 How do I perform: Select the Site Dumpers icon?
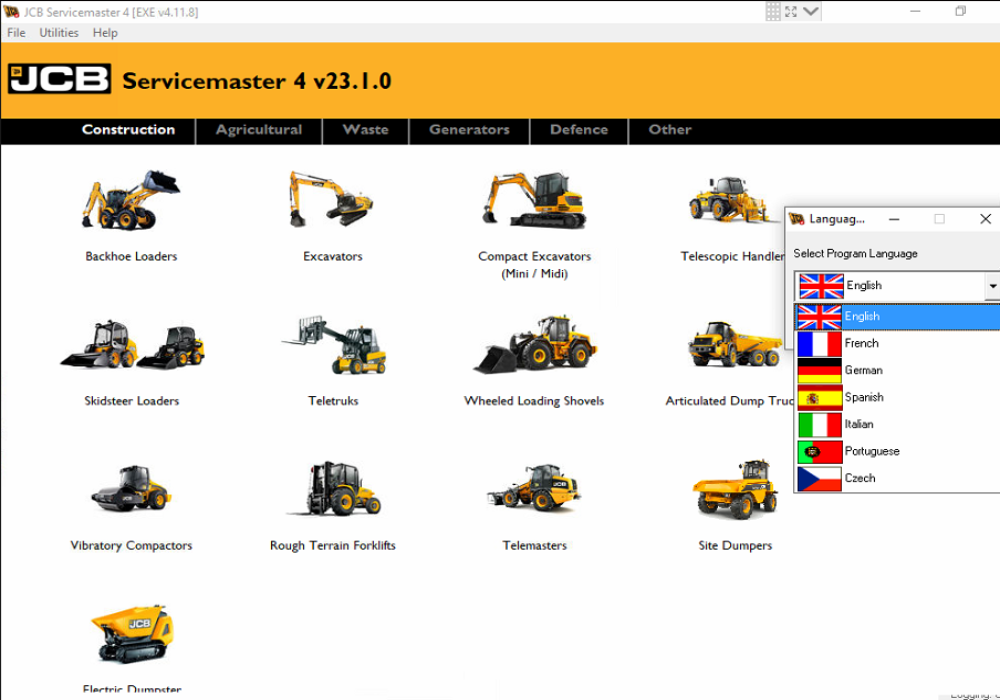(x=735, y=489)
